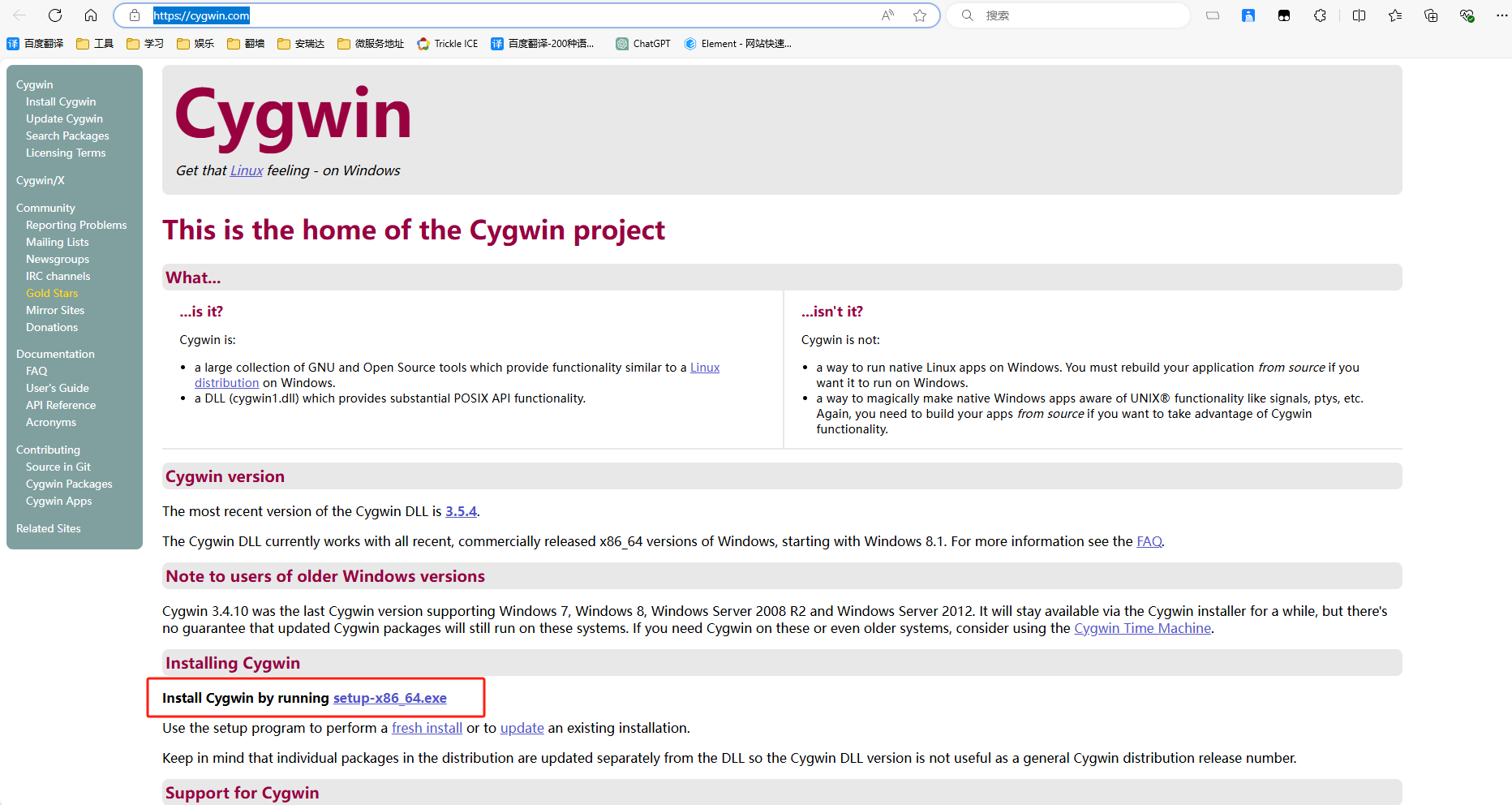1512x805 pixels.
Task: Reload the page with the refresh icon
Action: 55,15
